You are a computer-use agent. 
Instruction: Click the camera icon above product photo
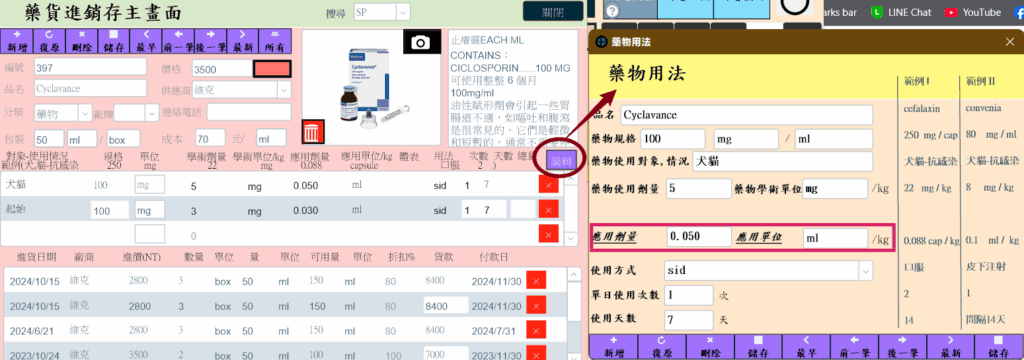(x=421, y=42)
